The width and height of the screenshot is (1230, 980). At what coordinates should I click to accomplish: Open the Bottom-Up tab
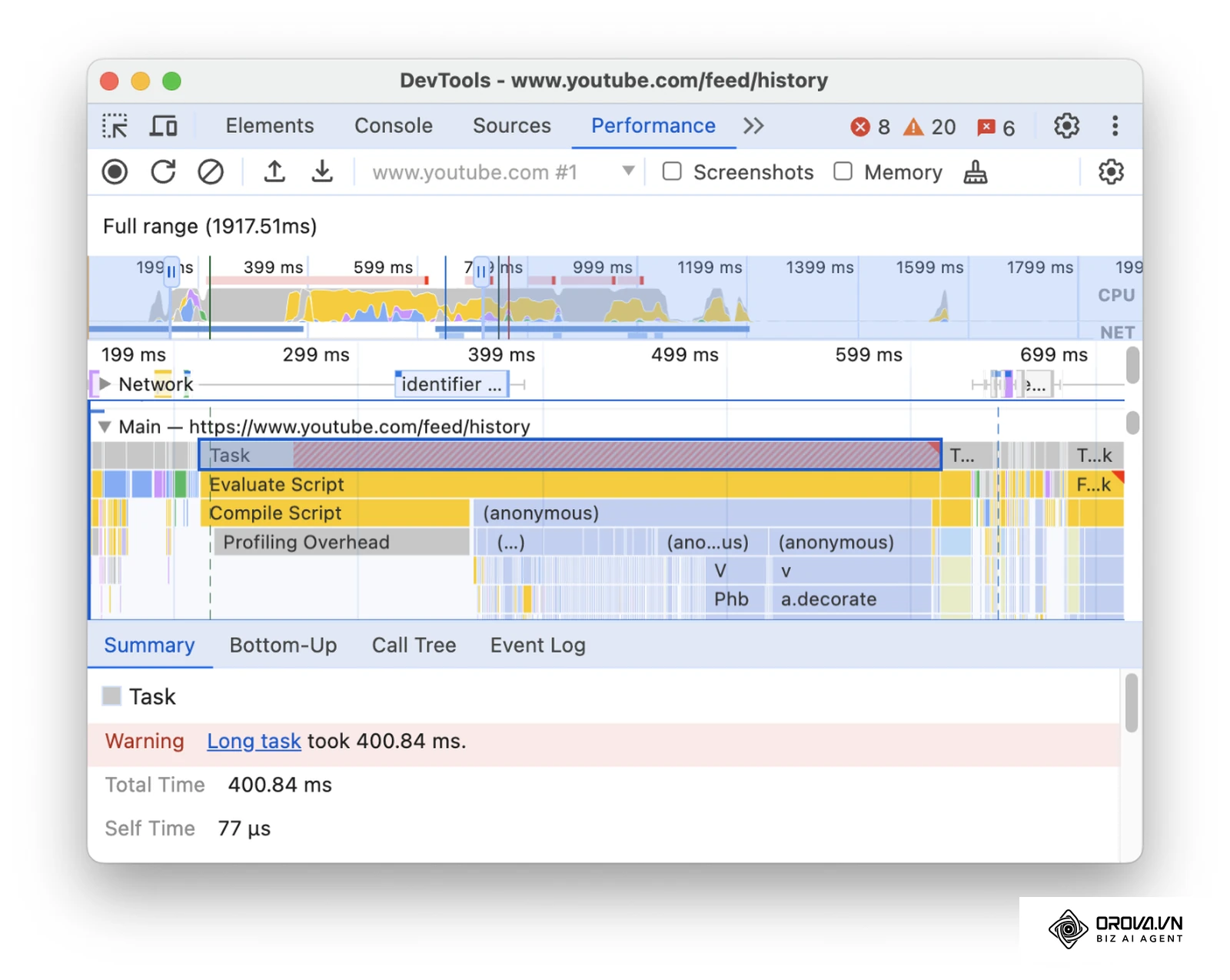[284, 646]
